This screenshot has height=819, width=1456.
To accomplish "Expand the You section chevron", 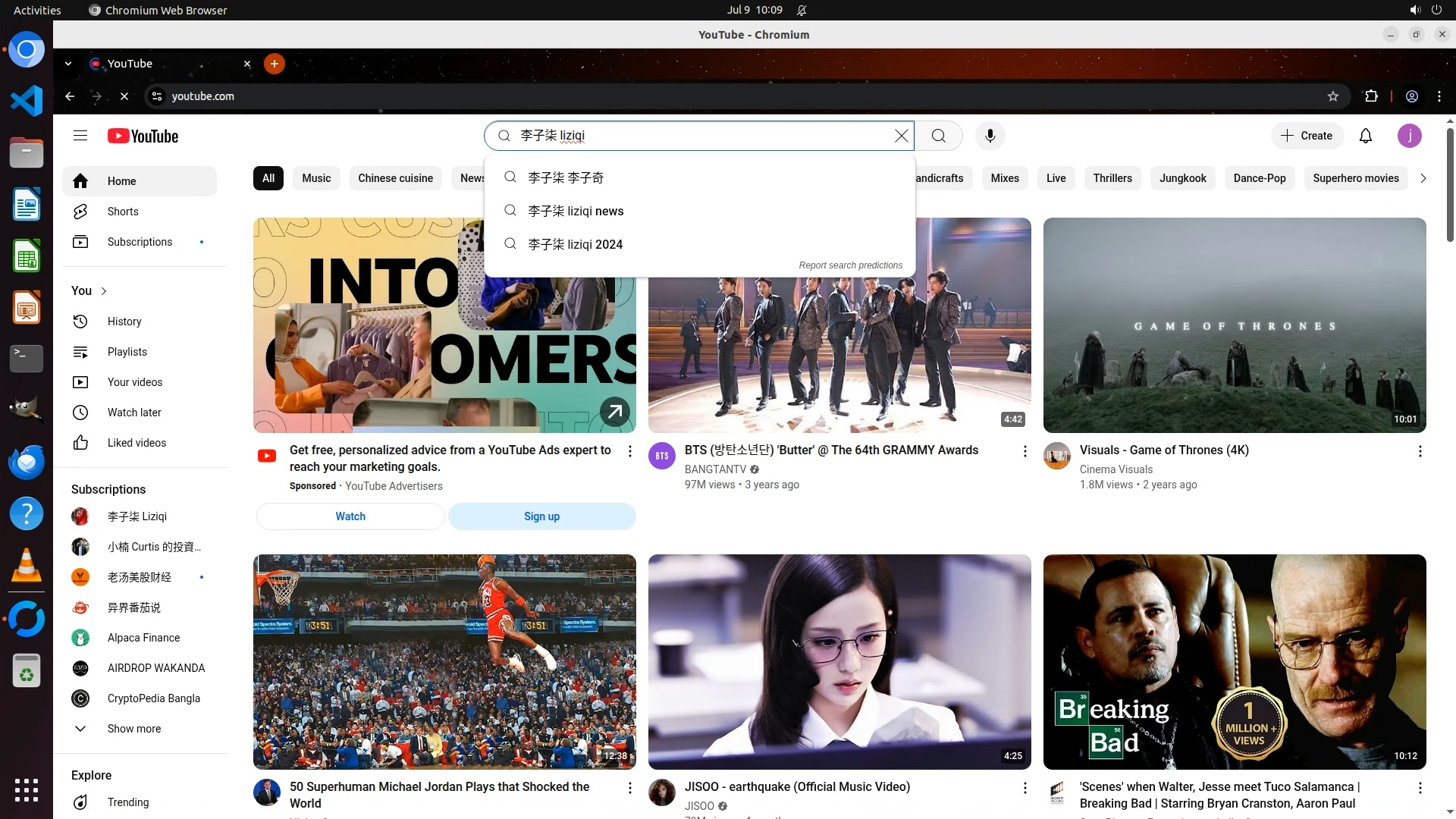I will point(104,291).
